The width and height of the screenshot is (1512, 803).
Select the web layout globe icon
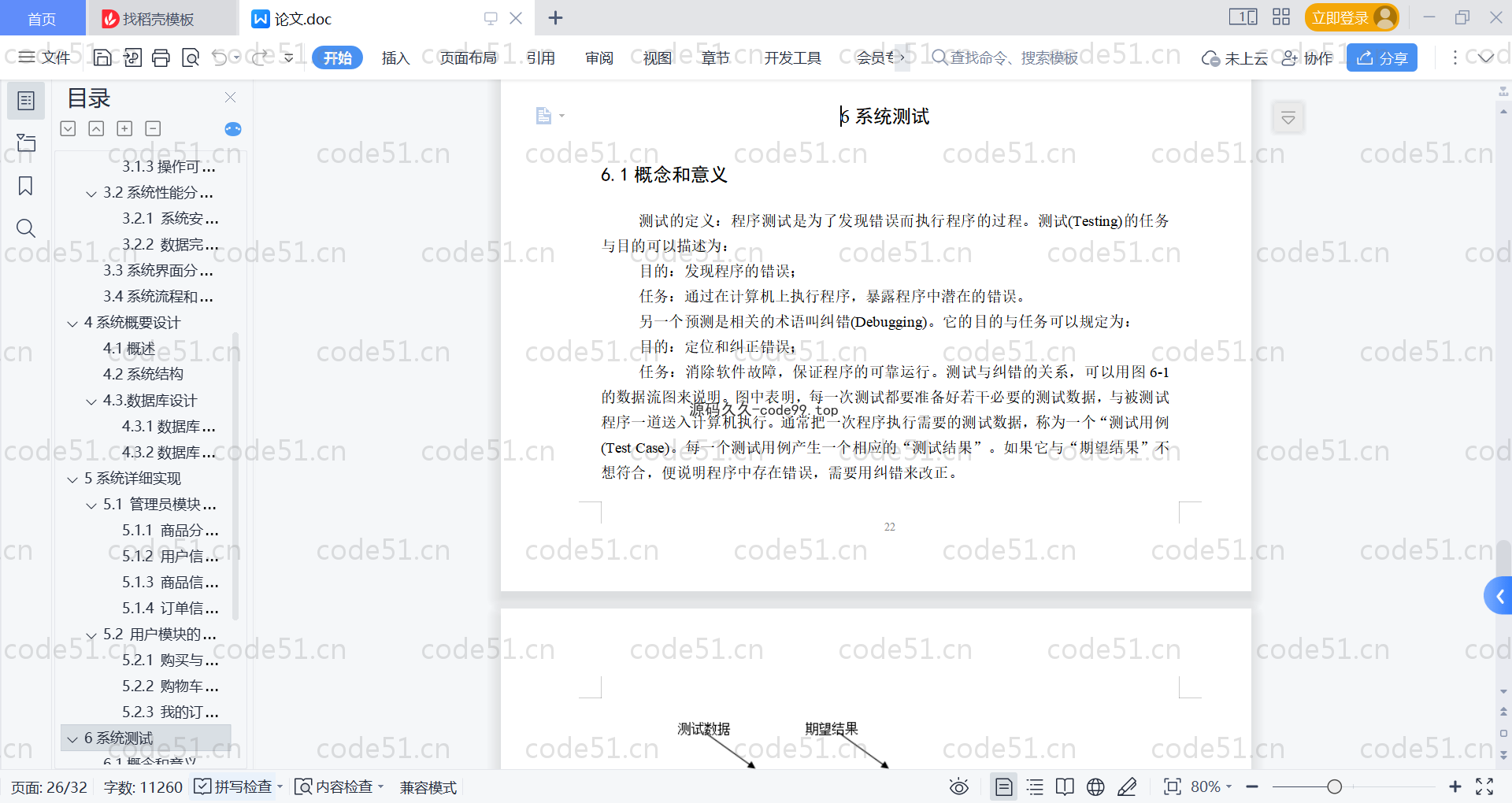[x=1095, y=786]
